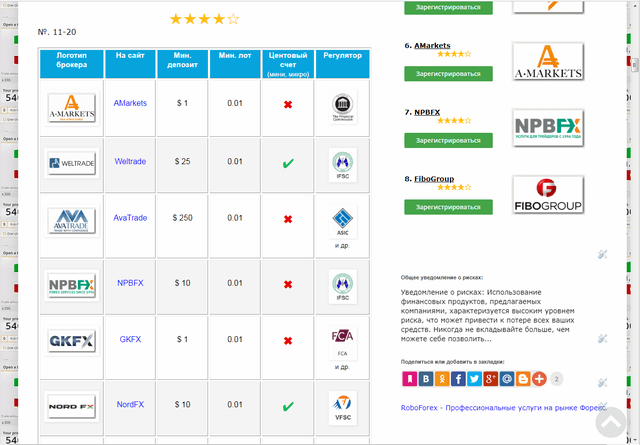Viewport: 640px width, 445px height.
Task: Share on Google Plus icon
Action: pos(491,379)
